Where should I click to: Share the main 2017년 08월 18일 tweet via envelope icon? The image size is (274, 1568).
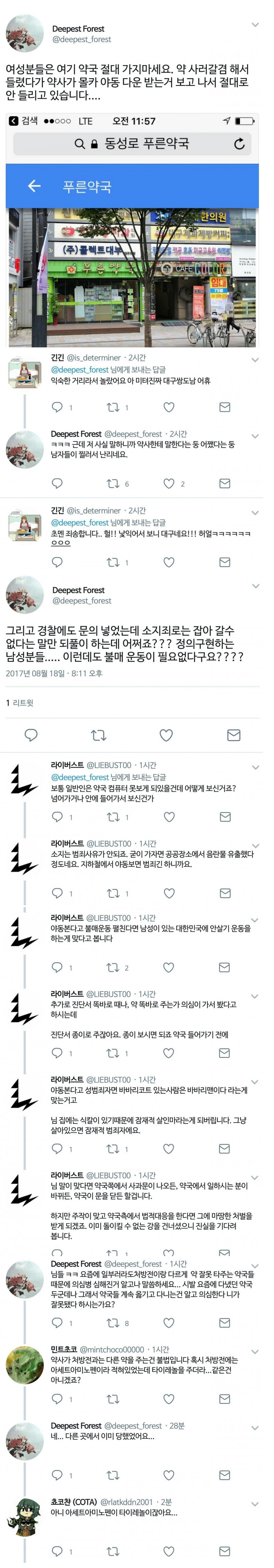point(233,735)
